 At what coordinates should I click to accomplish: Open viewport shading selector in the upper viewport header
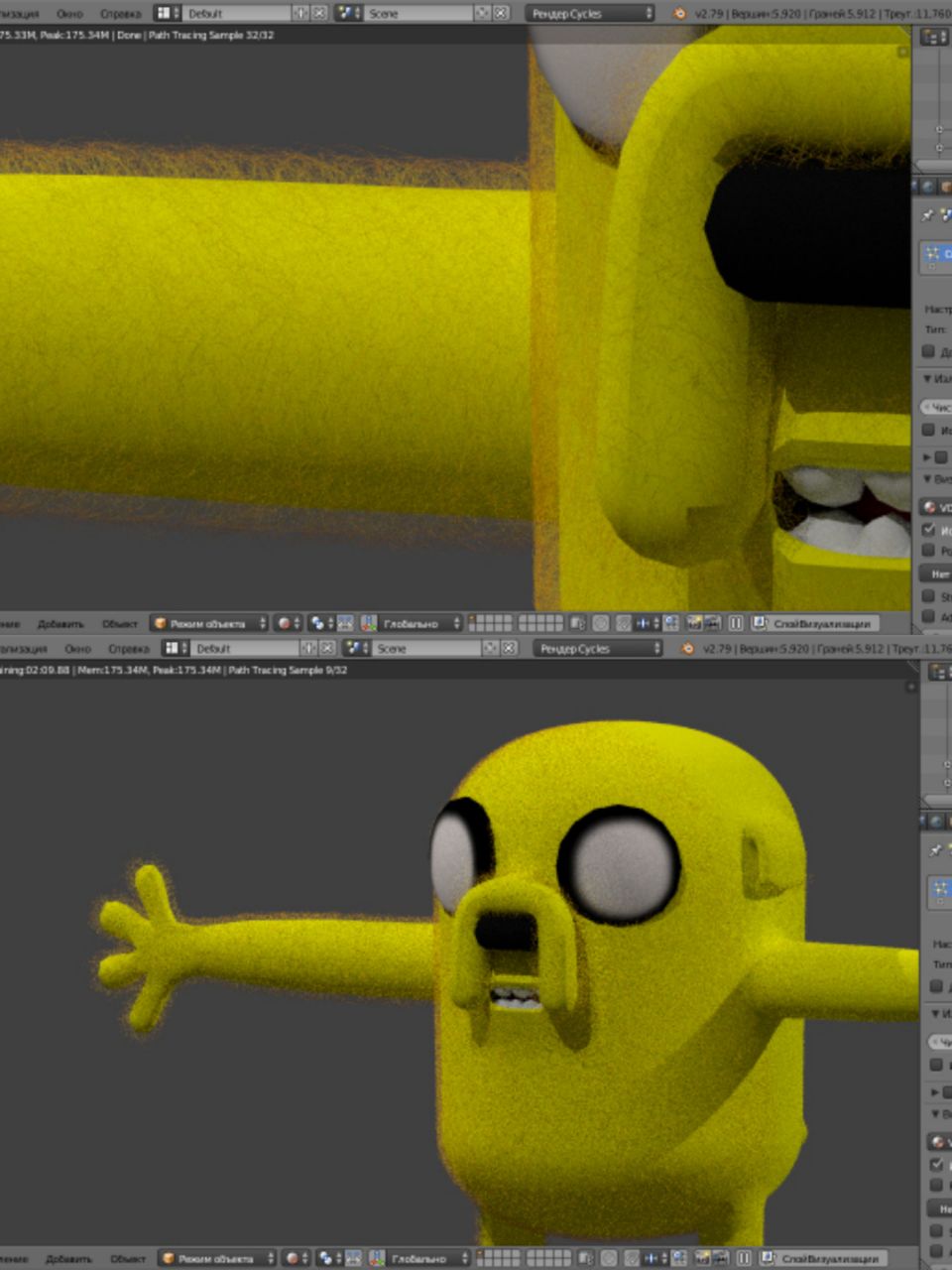287,623
